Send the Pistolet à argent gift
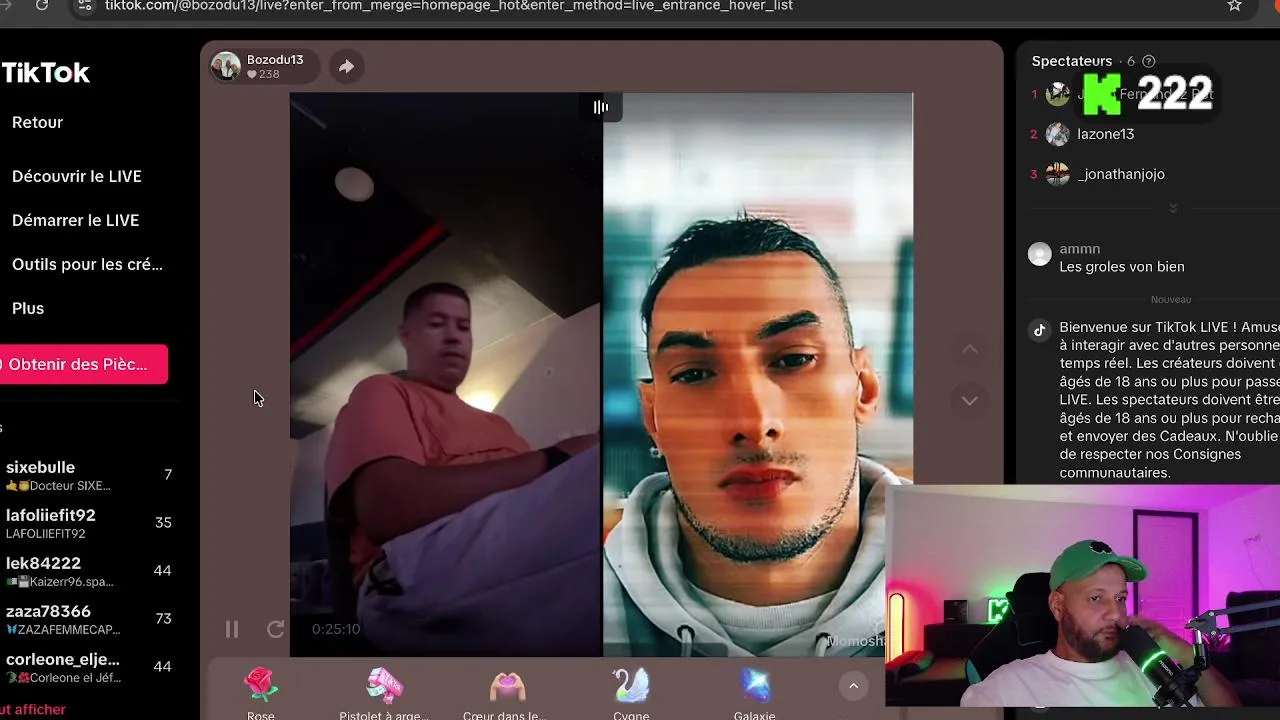This screenshot has width=1280, height=720. pyautogui.click(x=384, y=692)
